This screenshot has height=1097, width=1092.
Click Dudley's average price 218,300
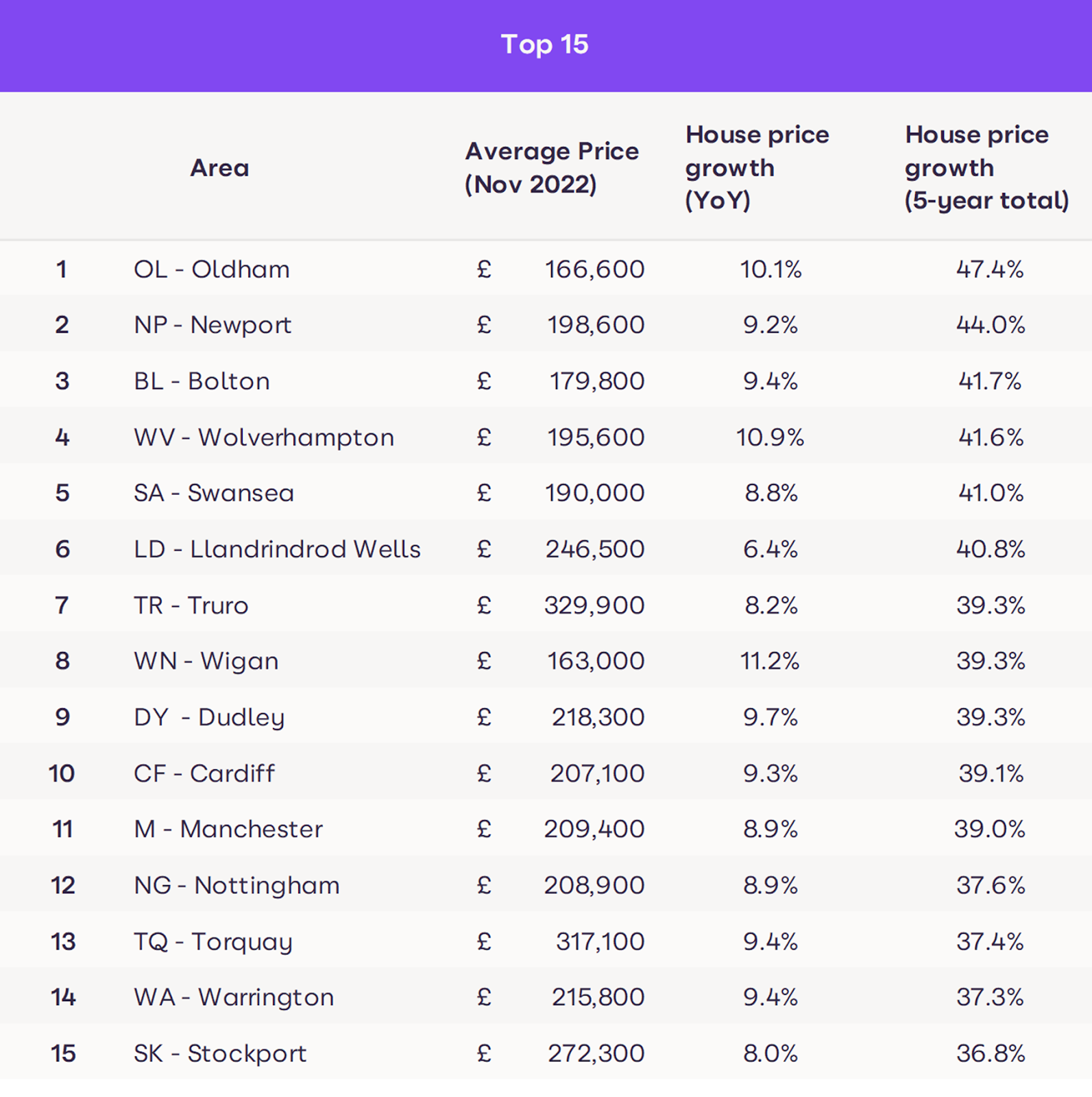(598, 717)
